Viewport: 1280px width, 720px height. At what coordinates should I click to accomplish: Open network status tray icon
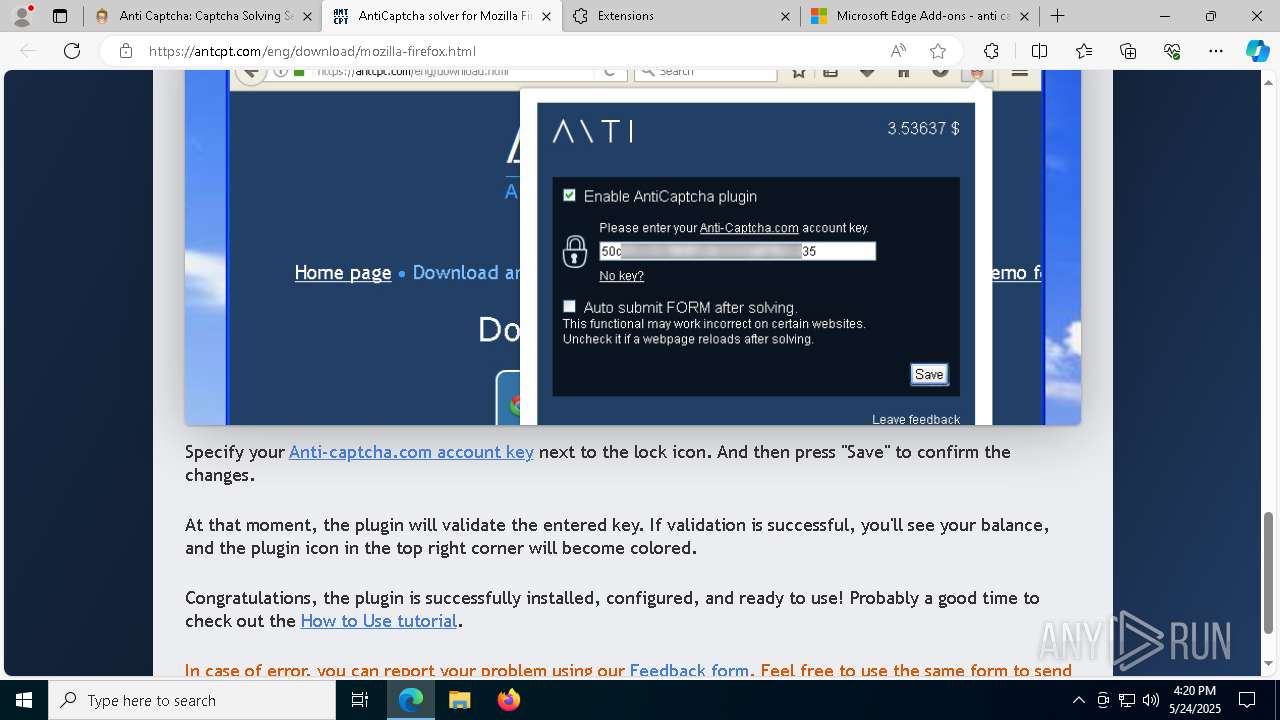pos(1127,700)
